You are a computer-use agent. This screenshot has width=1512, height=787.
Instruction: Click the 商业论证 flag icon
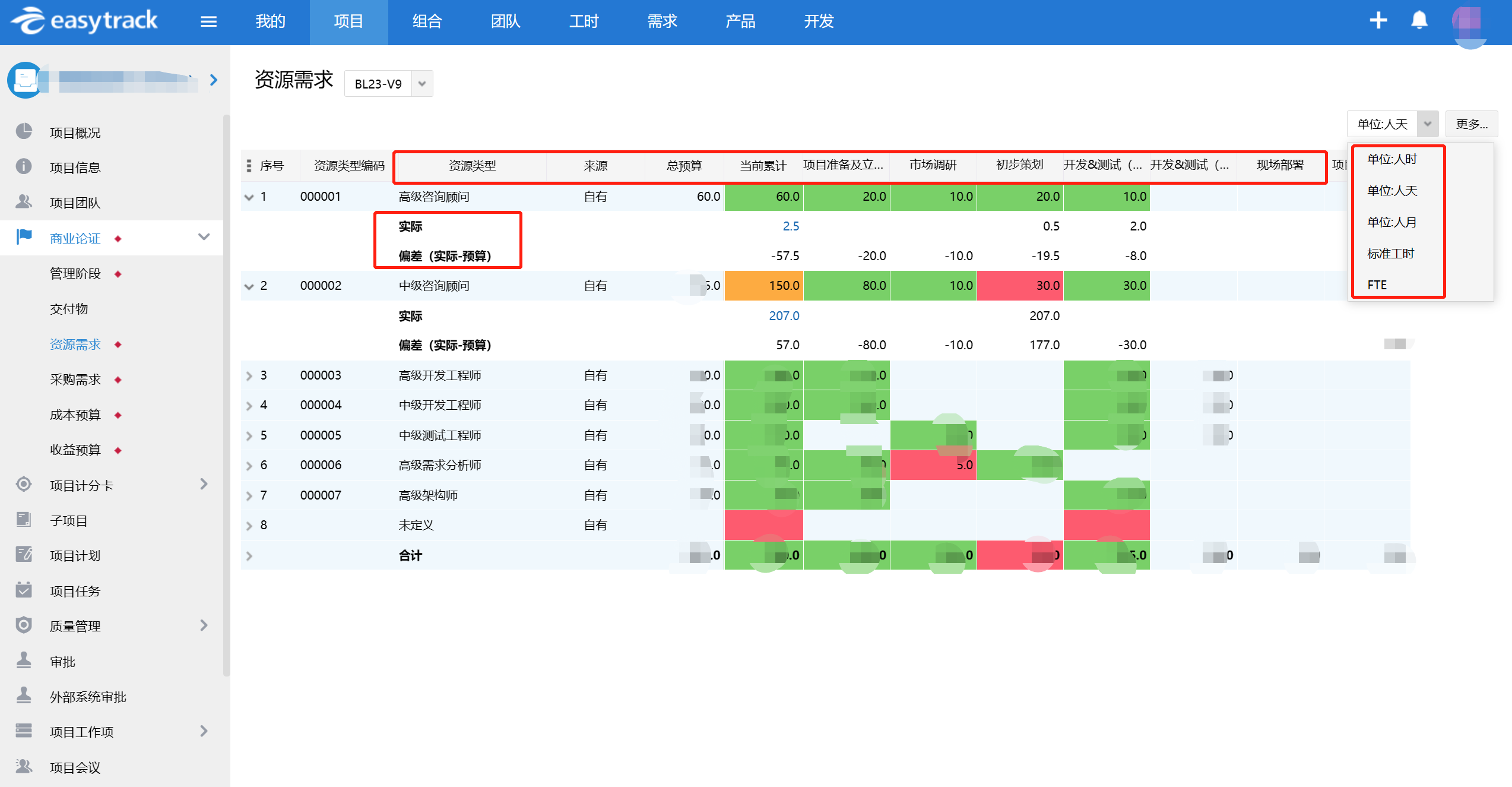(x=24, y=238)
